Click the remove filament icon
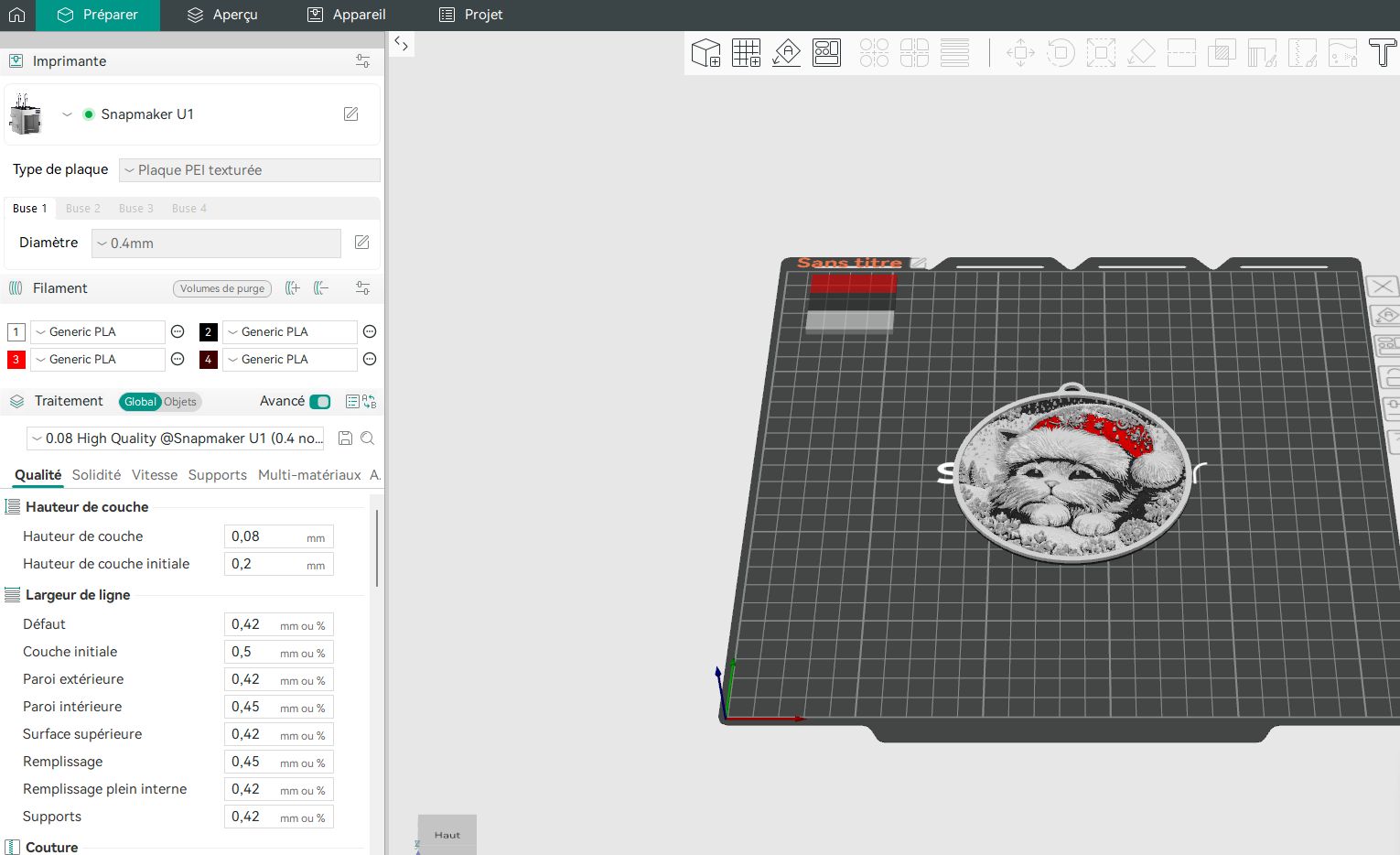This screenshot has width=1400, height=855. (x=321, y=288)
